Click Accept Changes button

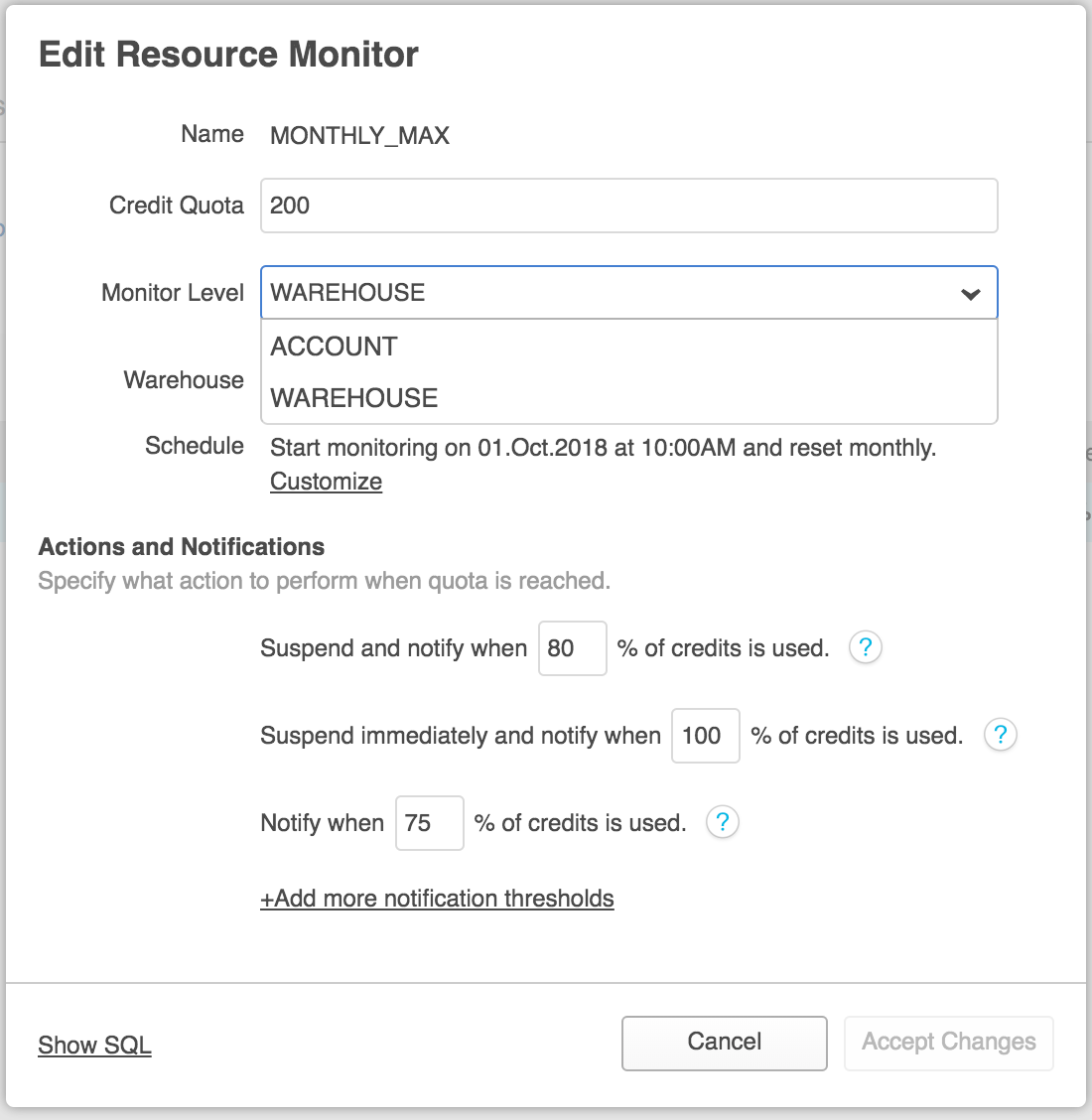click(x=948, y=1043)
